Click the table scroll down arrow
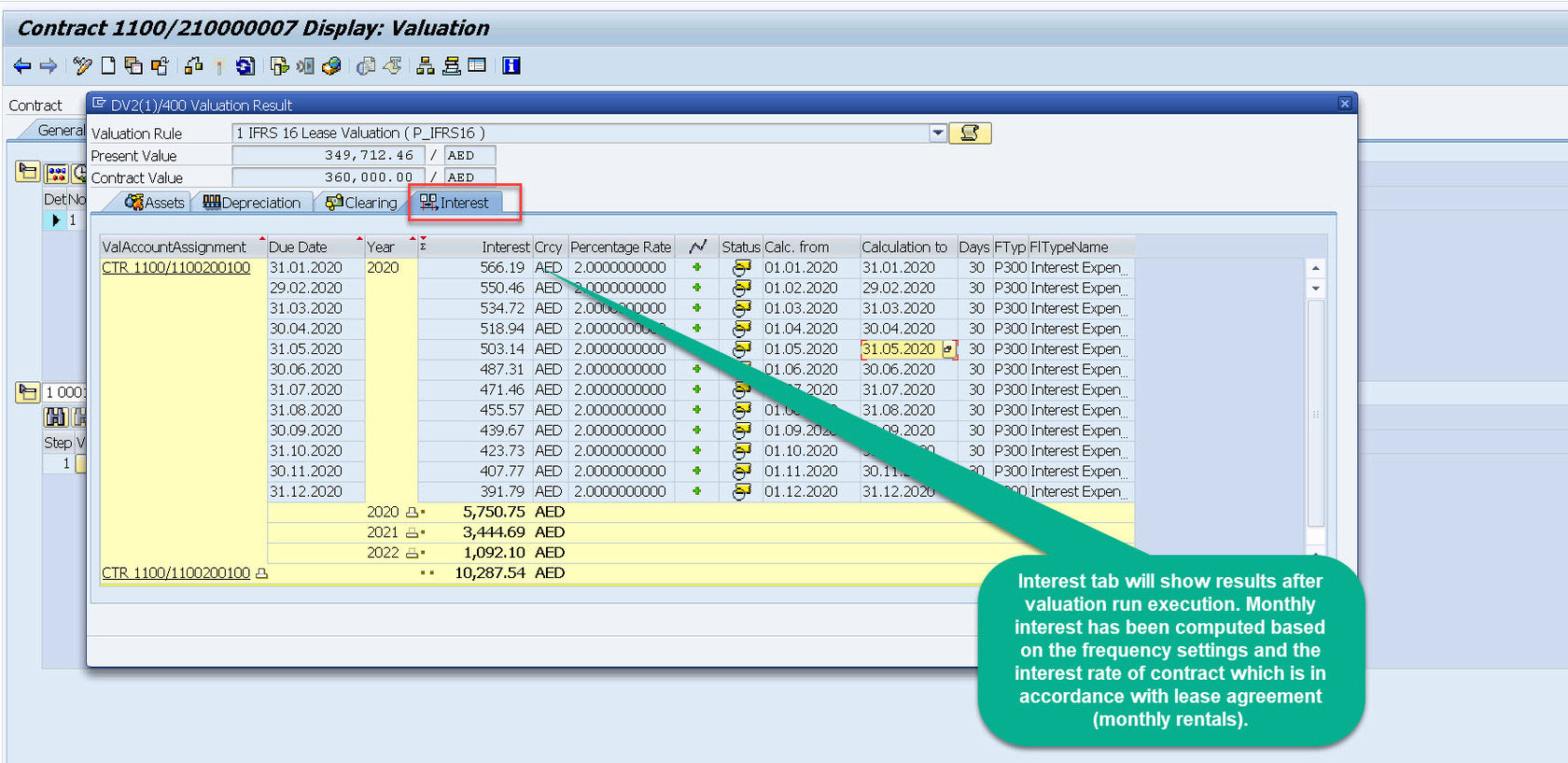The width and height of the screenshot is (1568, 763). [x=1316, y=289]
